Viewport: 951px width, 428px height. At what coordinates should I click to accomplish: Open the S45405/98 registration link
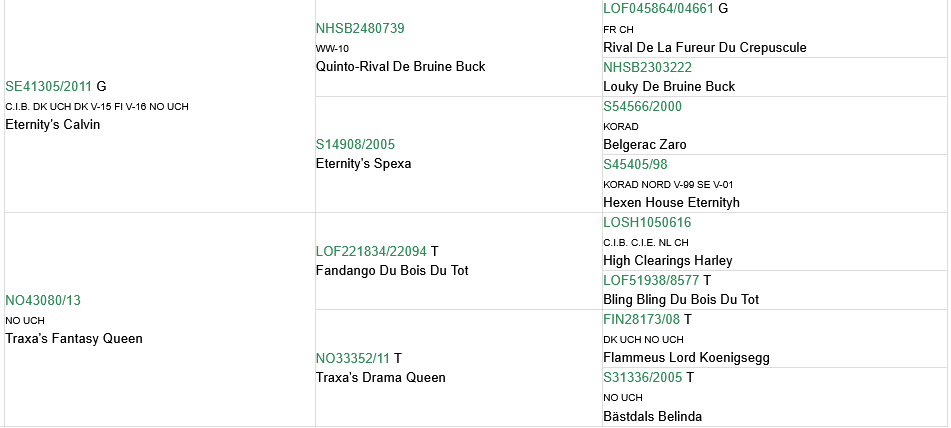point(635,164)
